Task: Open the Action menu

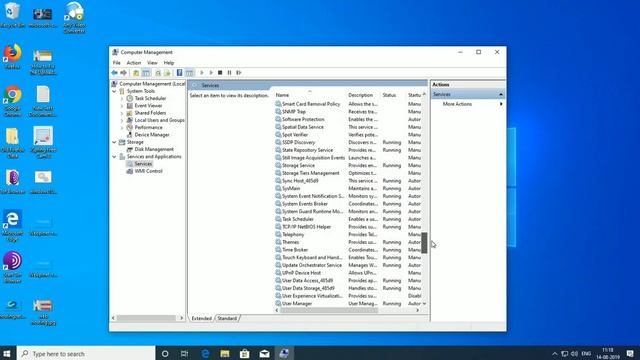Action: point(133,63)
